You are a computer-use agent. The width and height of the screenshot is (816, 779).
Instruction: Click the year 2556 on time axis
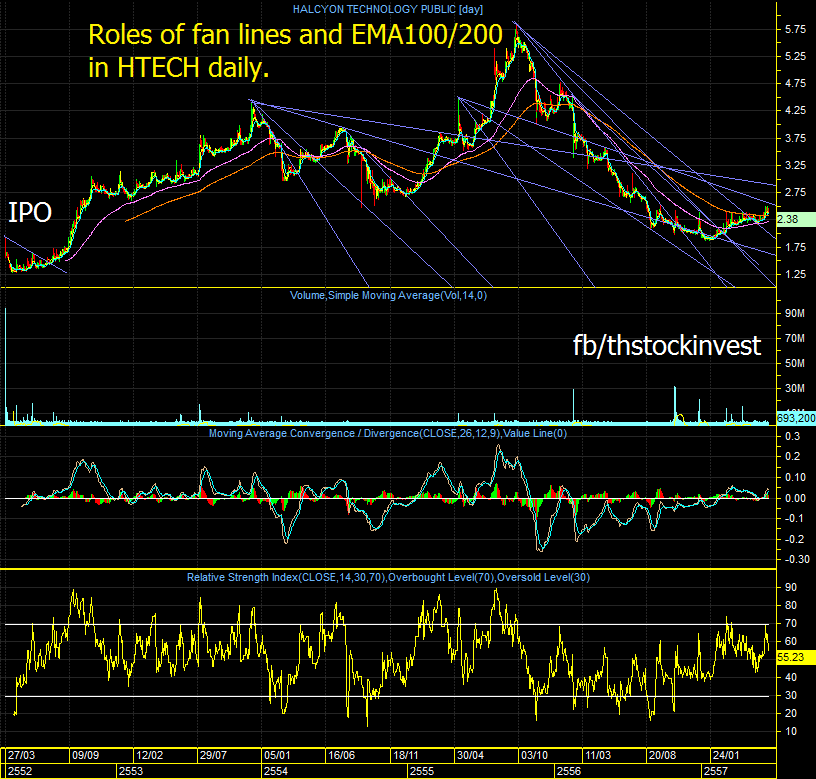tap(569, 771)
